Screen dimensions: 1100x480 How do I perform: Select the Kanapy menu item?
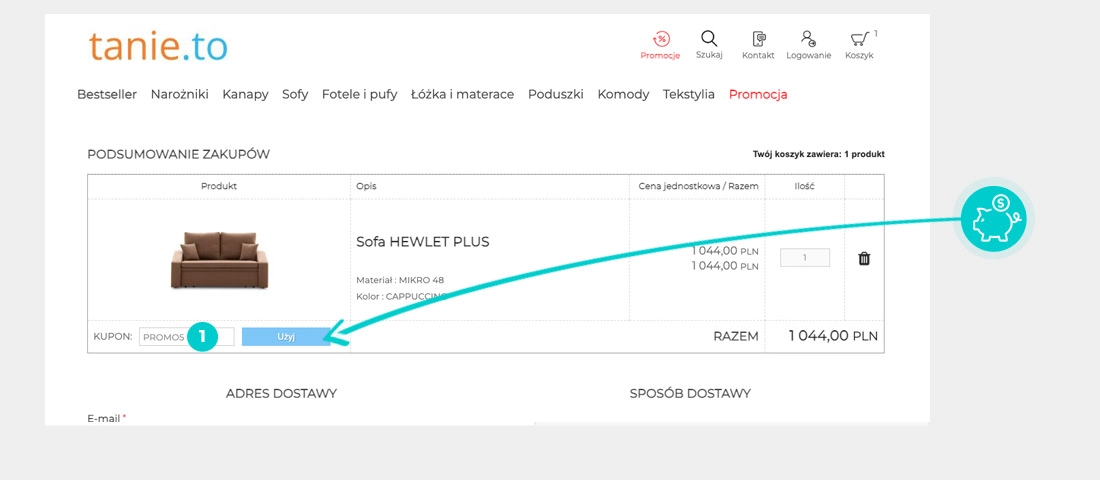245,94
